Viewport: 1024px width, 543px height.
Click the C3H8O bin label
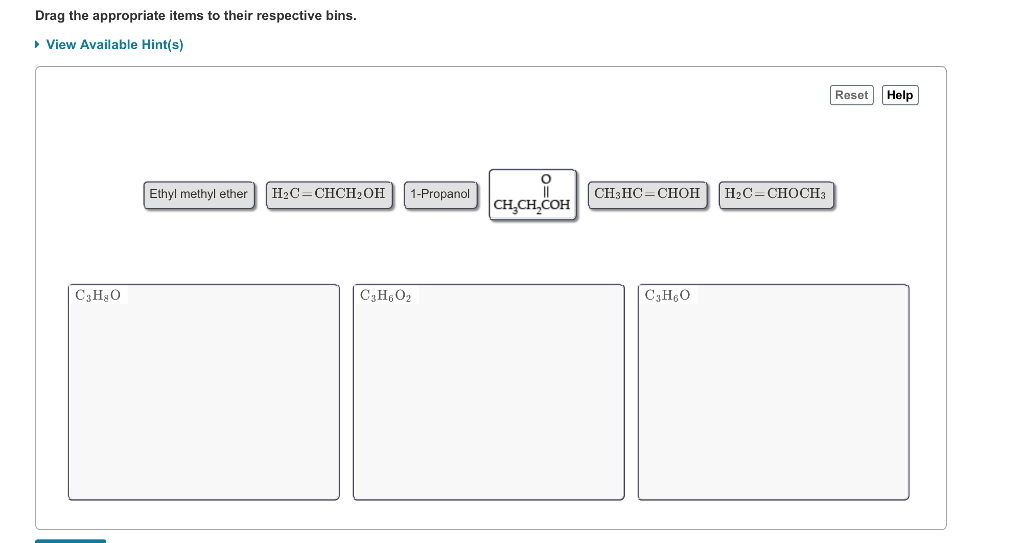[98, 295]
